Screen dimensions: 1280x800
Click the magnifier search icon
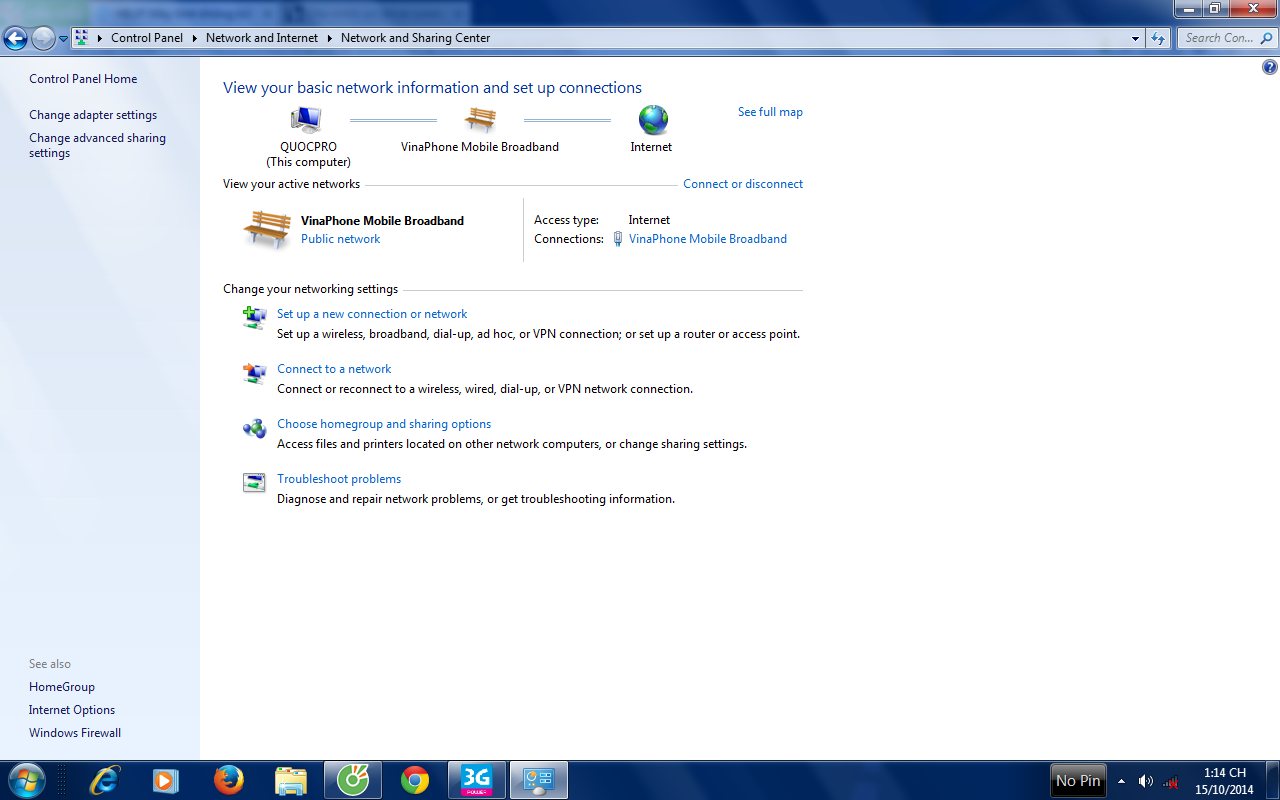pos(1266,38)
